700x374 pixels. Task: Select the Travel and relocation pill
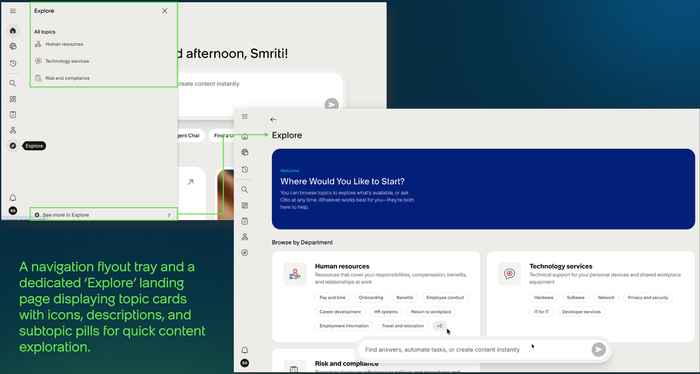403,326
